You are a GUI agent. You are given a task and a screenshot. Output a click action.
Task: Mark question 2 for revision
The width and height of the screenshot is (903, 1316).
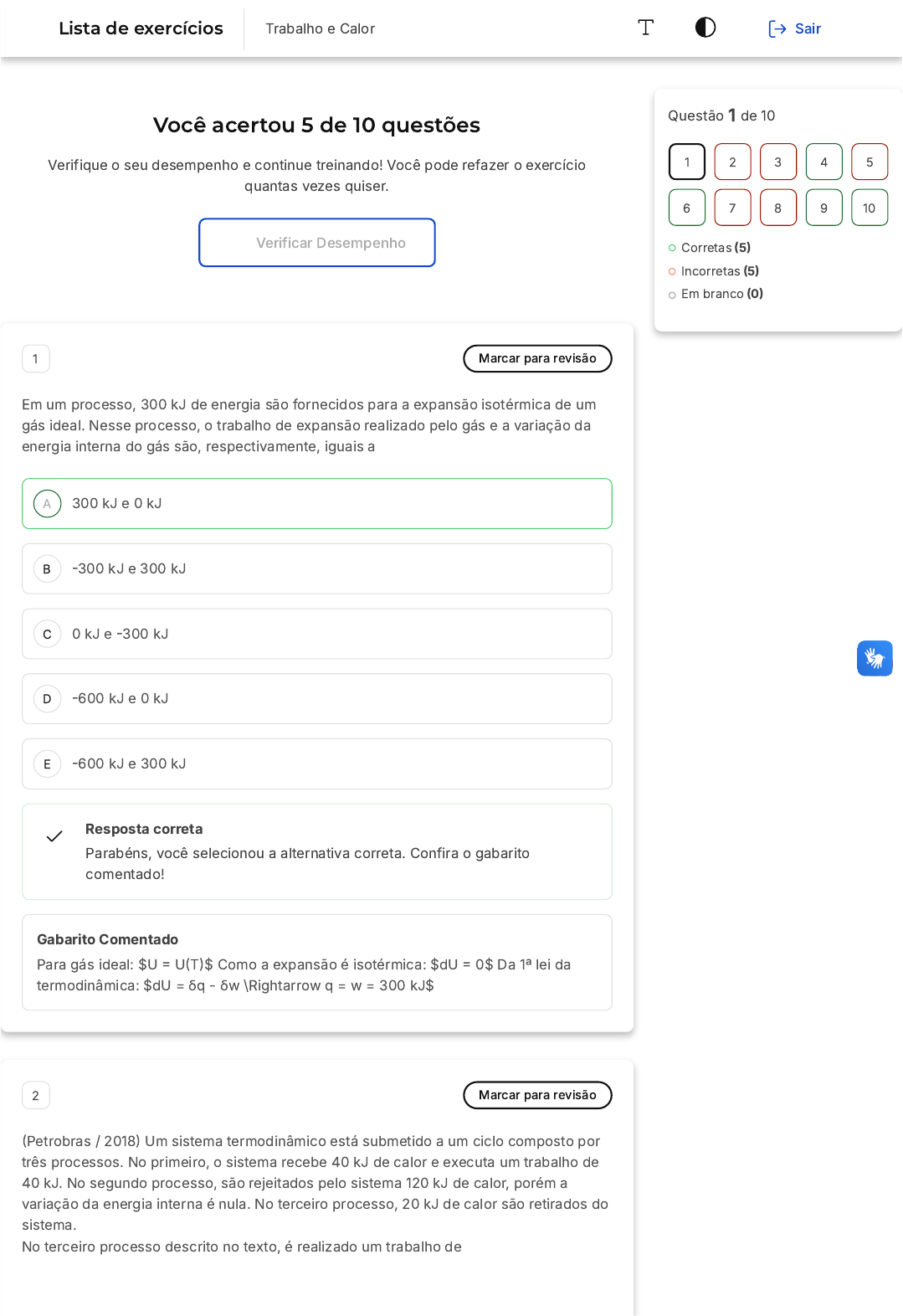point(537,1095)
